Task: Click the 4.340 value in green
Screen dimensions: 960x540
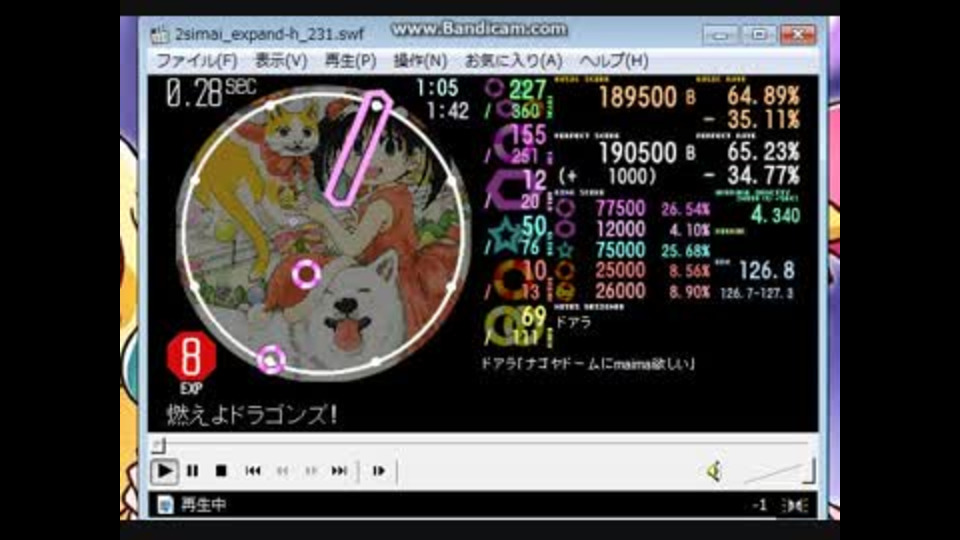Action: 775,215
